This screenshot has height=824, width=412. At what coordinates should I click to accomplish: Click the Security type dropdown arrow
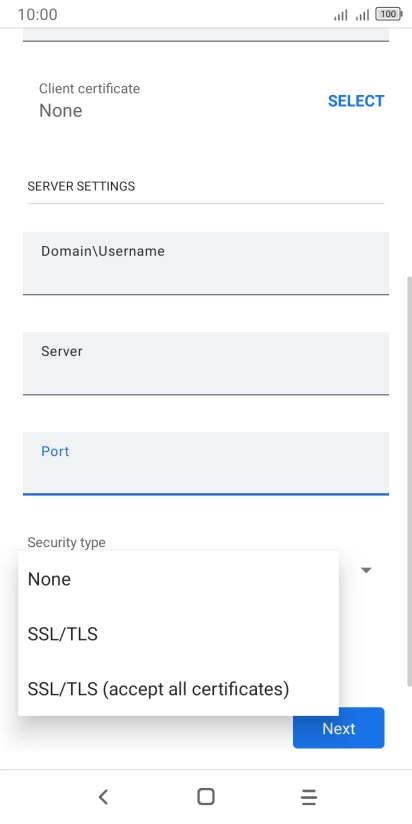click(366, 570)
